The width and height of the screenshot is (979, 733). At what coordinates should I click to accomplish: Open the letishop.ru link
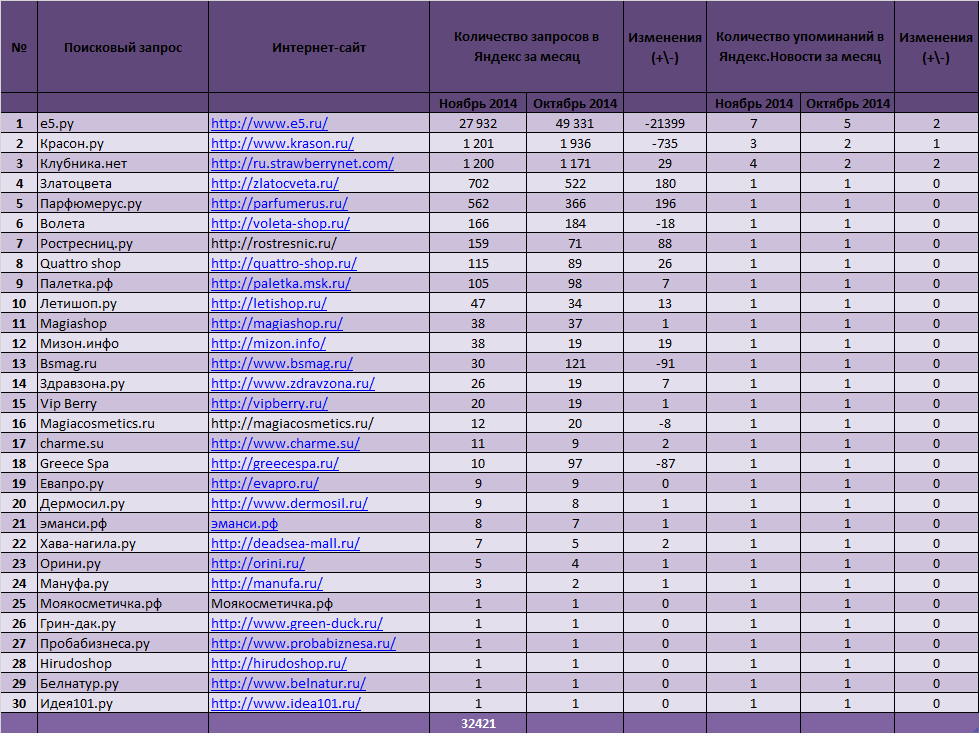(268, 303)
